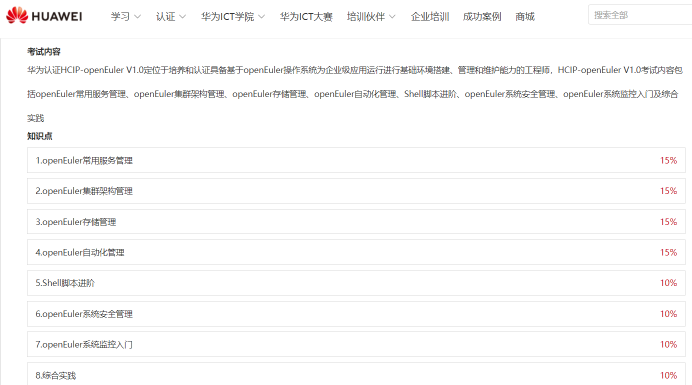The height and width of the screenshot is (385, 692).
Task: Click 10% for openEuler系统监控入门
Action: pos(668,344)
